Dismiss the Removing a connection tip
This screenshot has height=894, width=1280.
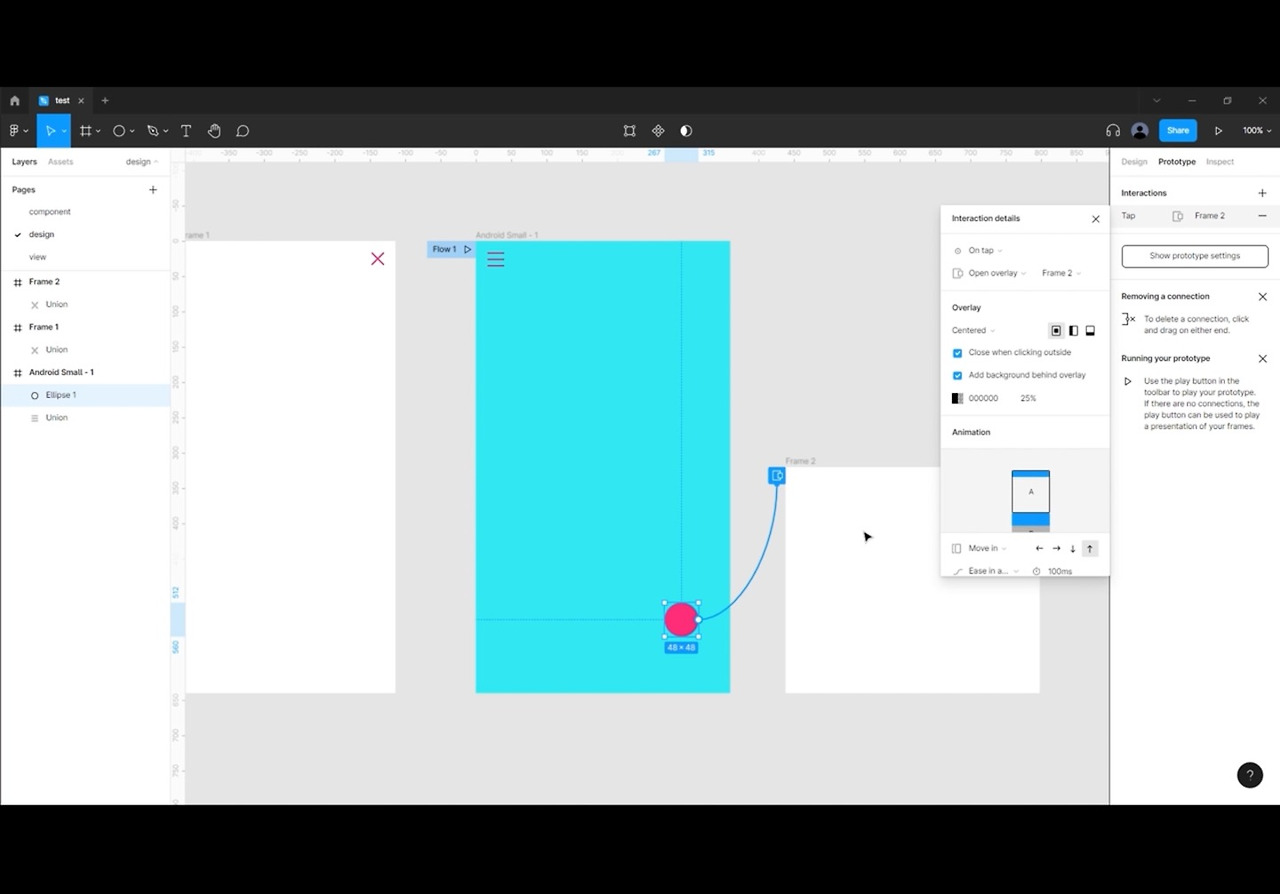[x=1262, y=297]
